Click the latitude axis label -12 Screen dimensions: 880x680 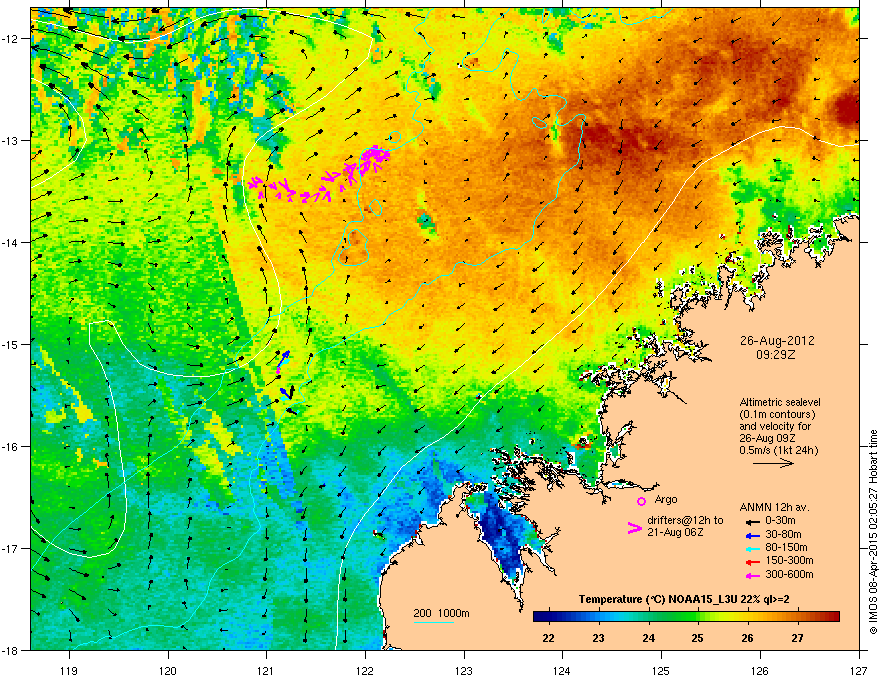pyautogui.click(x=10, y=39)
